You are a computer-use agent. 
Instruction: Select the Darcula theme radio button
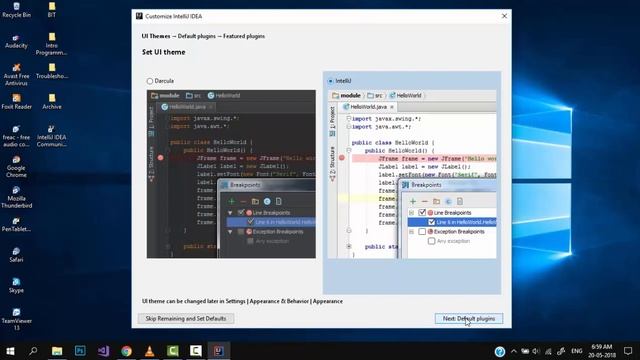click(150, 81)
